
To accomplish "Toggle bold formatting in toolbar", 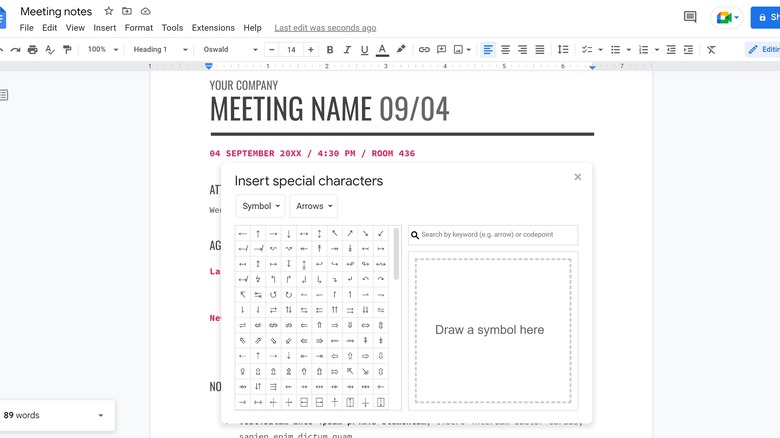I will tap(330, 49).
